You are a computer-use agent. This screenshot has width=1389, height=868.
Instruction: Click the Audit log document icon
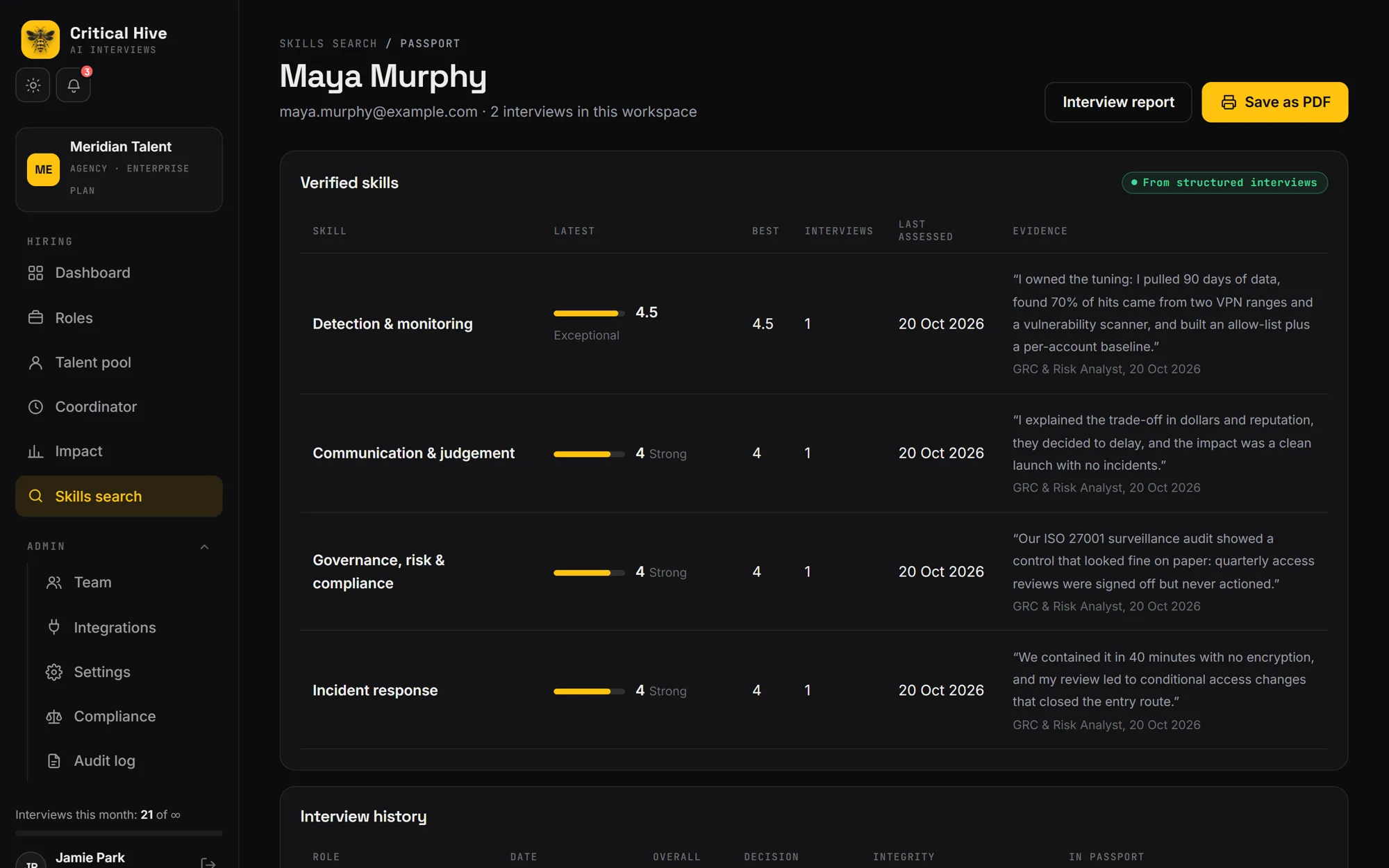pyautogui.click(x=54, y=761)
